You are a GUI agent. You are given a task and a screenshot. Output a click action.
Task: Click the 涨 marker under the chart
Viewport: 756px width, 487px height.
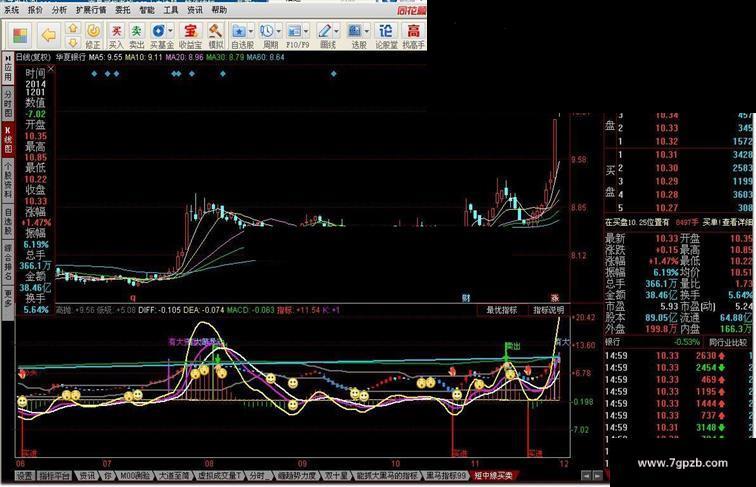point(554,298)
